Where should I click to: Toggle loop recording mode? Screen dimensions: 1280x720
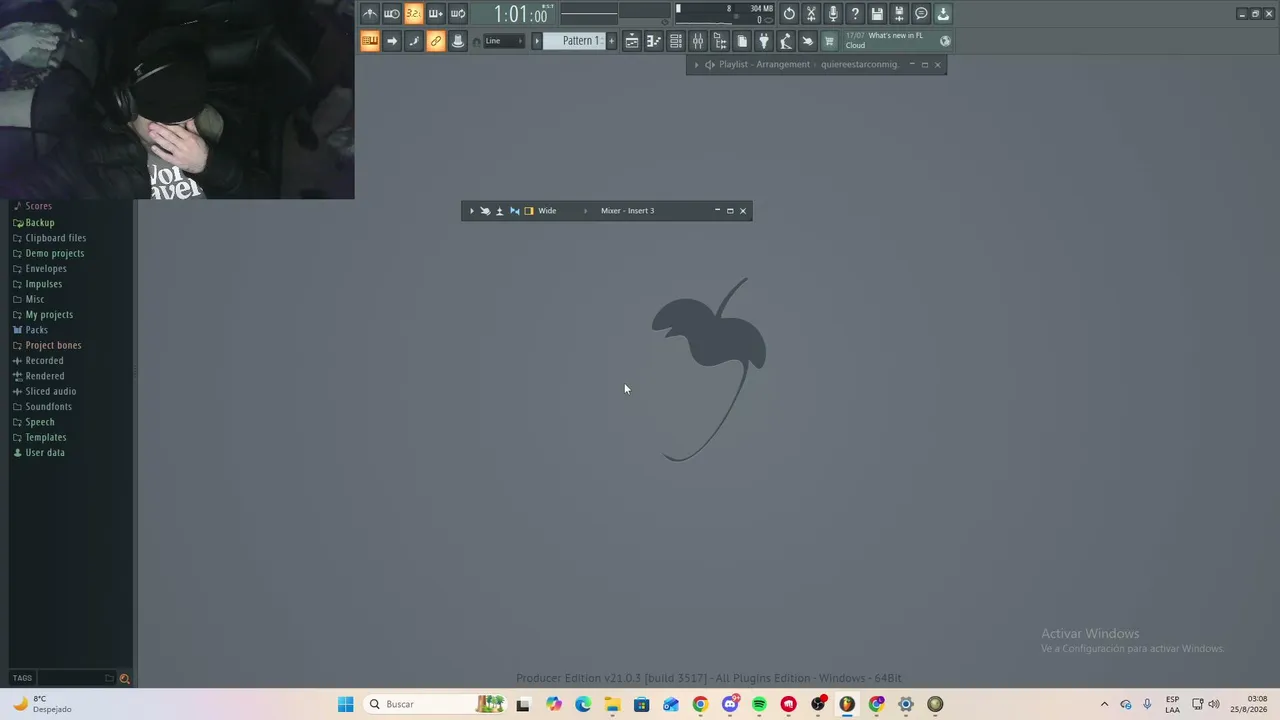point(458,14)
